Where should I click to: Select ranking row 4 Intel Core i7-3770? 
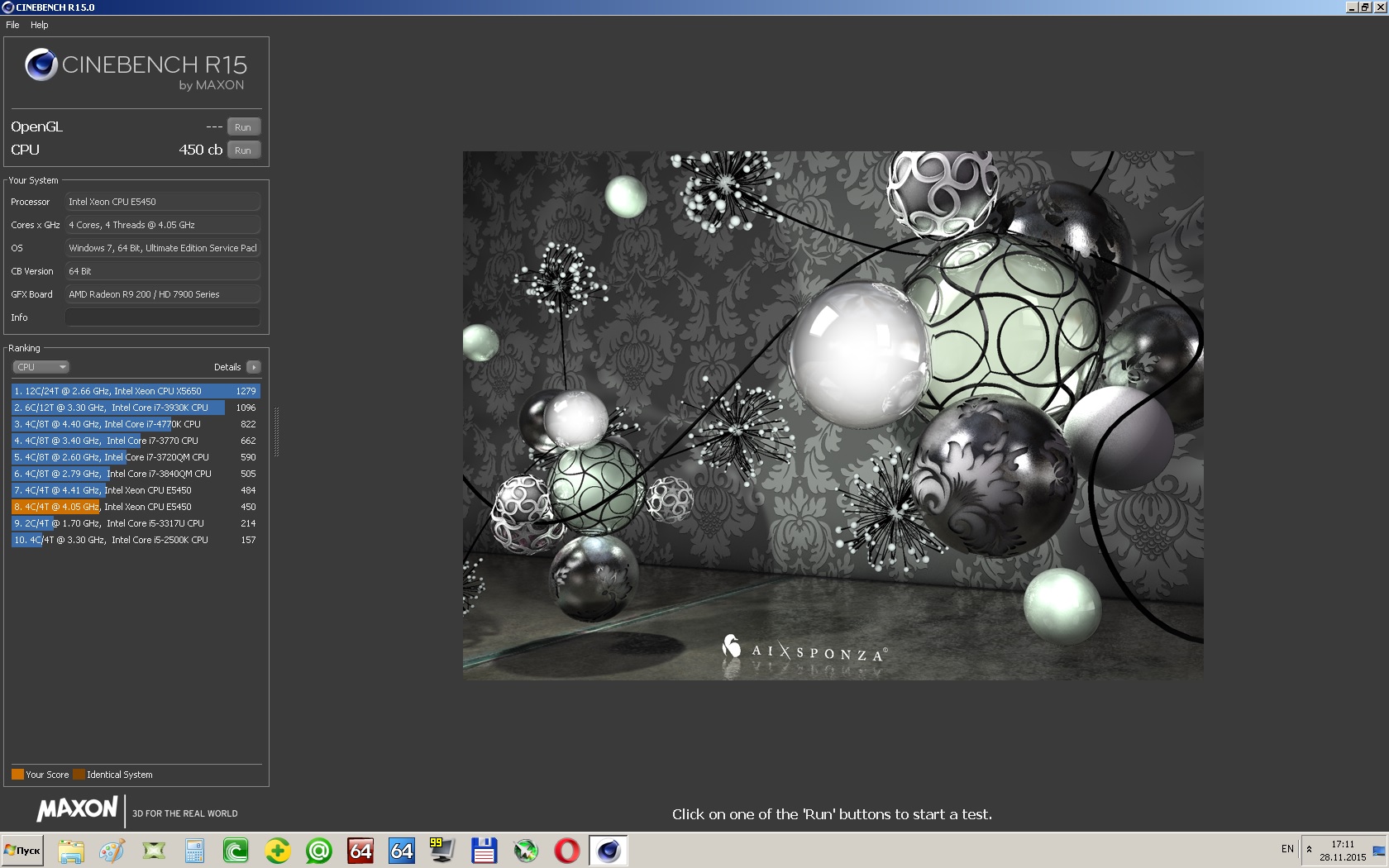(136, 441)
